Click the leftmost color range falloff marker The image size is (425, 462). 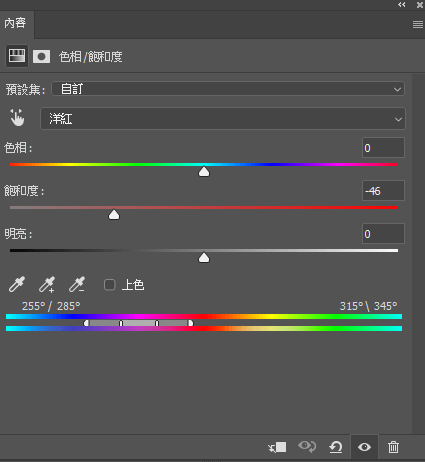[x=86, y=323]
